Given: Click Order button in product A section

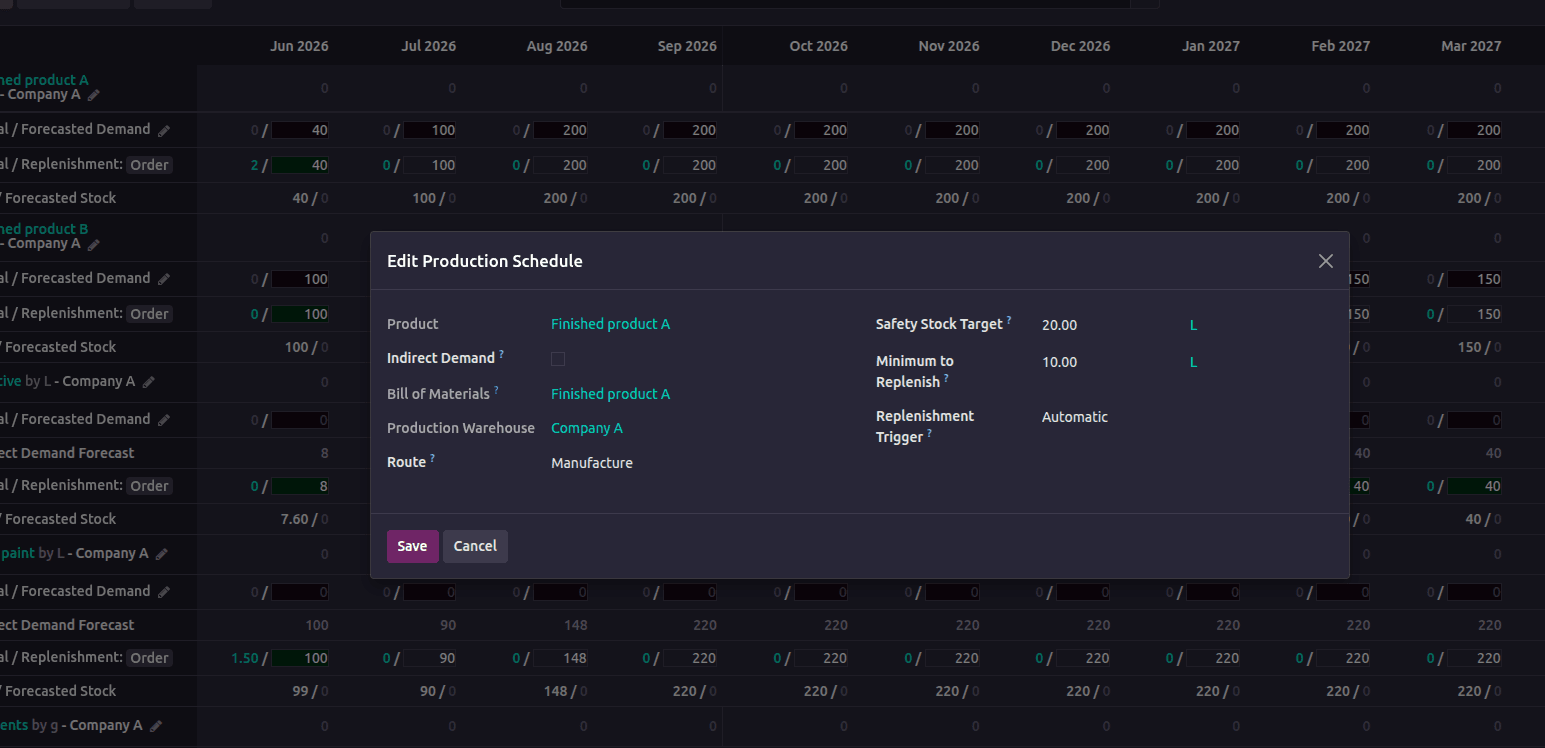Looking at the screenshot, I should [x=149, y=165].
